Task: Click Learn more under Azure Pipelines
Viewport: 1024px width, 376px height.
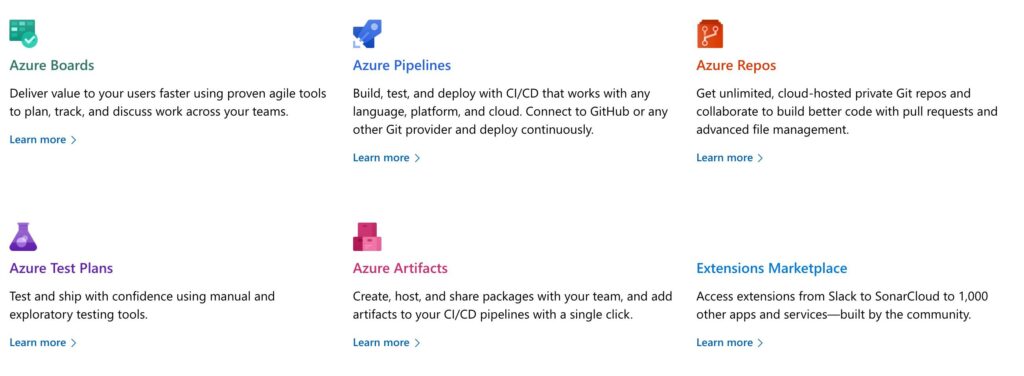Action: 381,158
